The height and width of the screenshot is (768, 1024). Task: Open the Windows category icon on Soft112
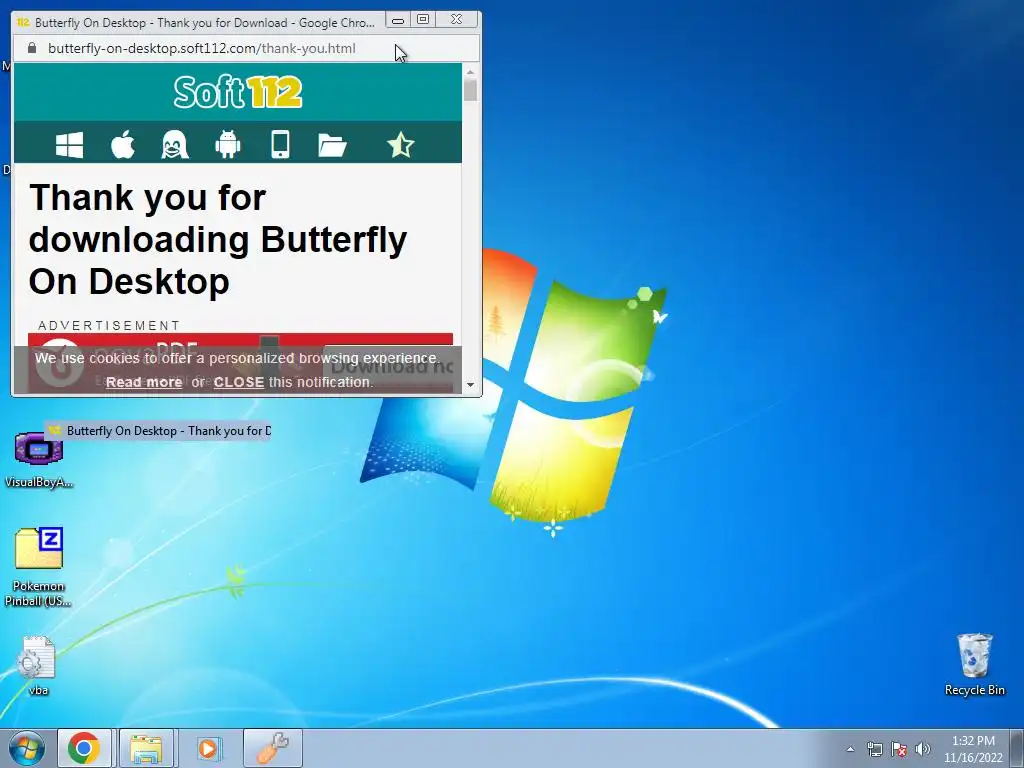click(x=69, y=145)
